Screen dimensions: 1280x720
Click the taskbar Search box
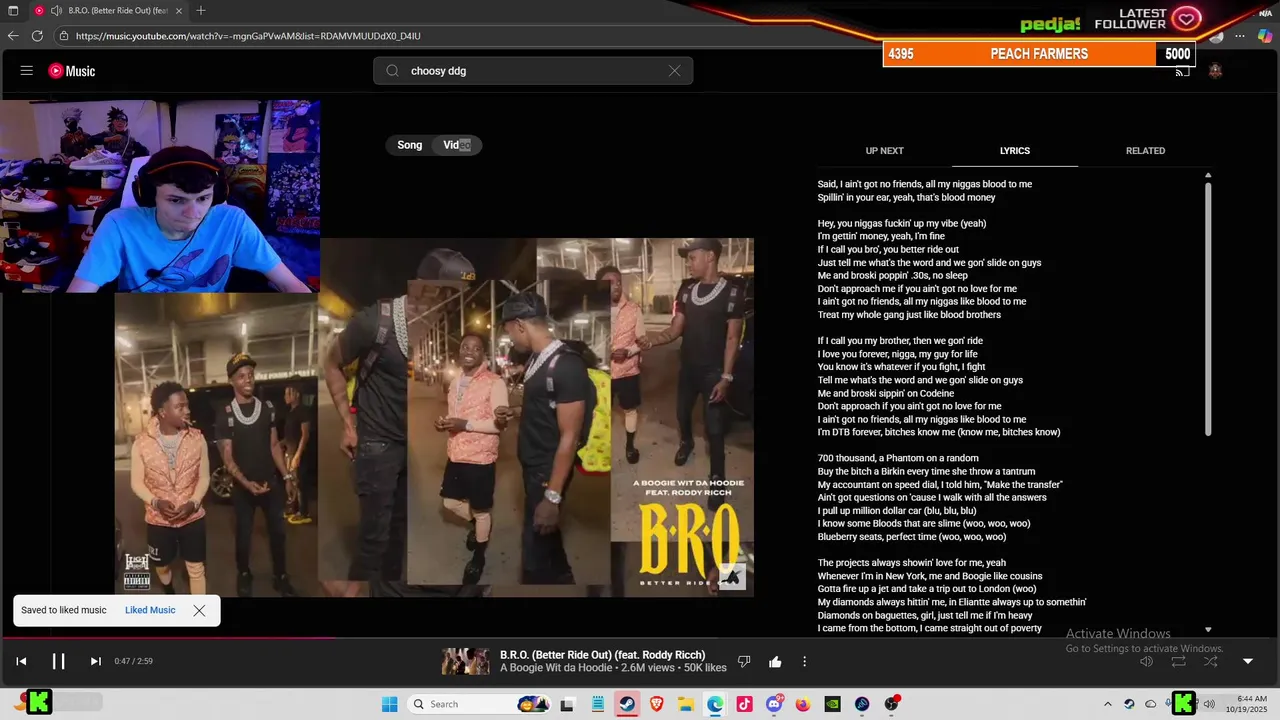(x=479, y=704)
